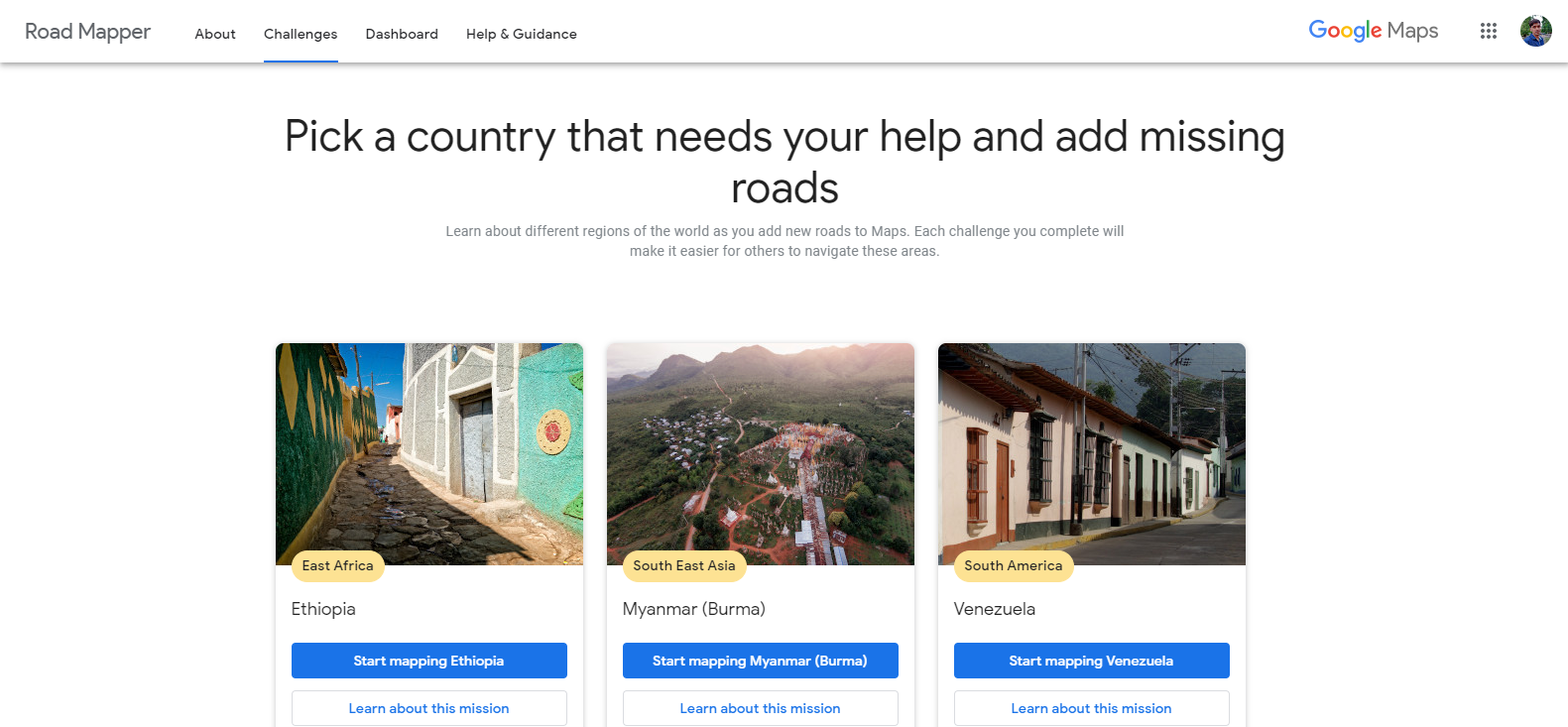This screenshot has height=727, width=1568.
Task: Click the Google Maps logo
Action: 1374,31
